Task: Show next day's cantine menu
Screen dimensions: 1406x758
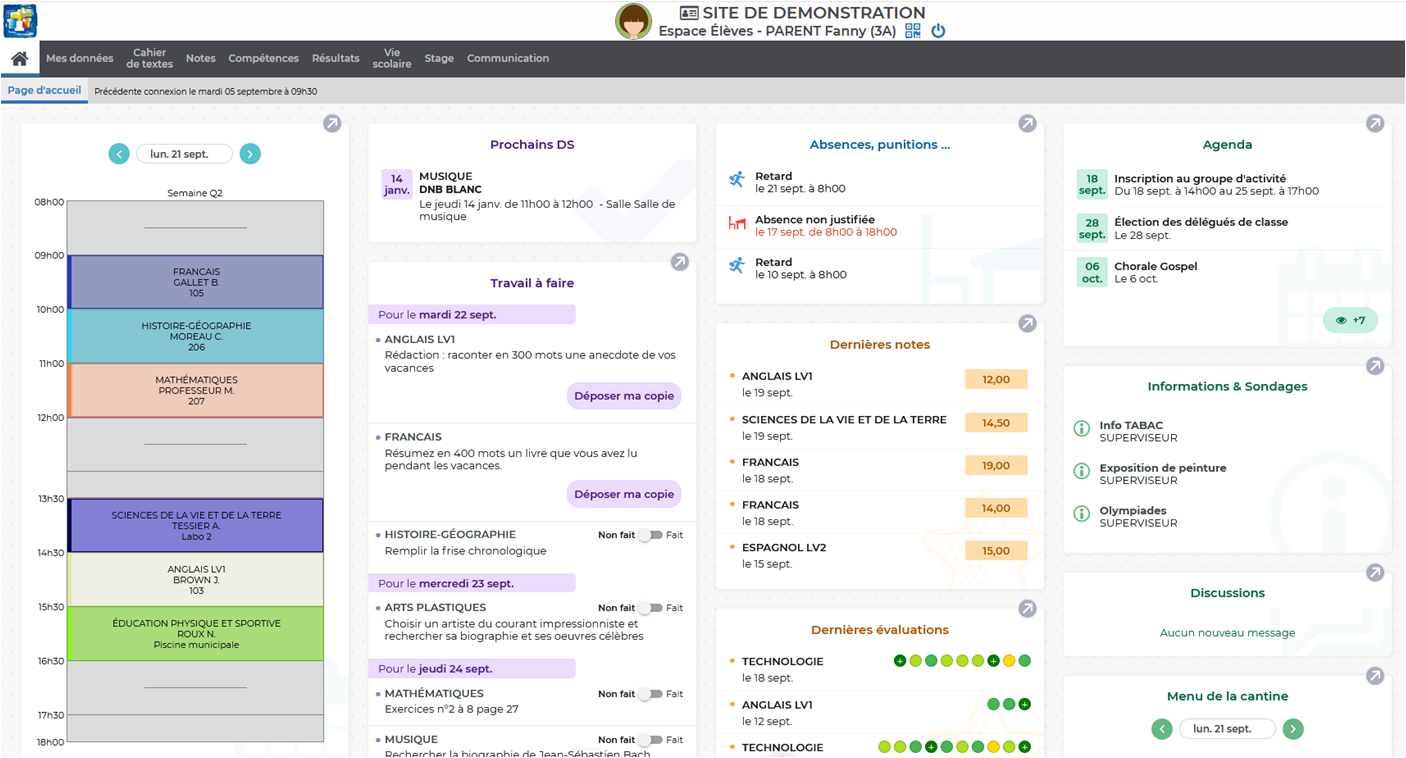Action: [1293, 729]
